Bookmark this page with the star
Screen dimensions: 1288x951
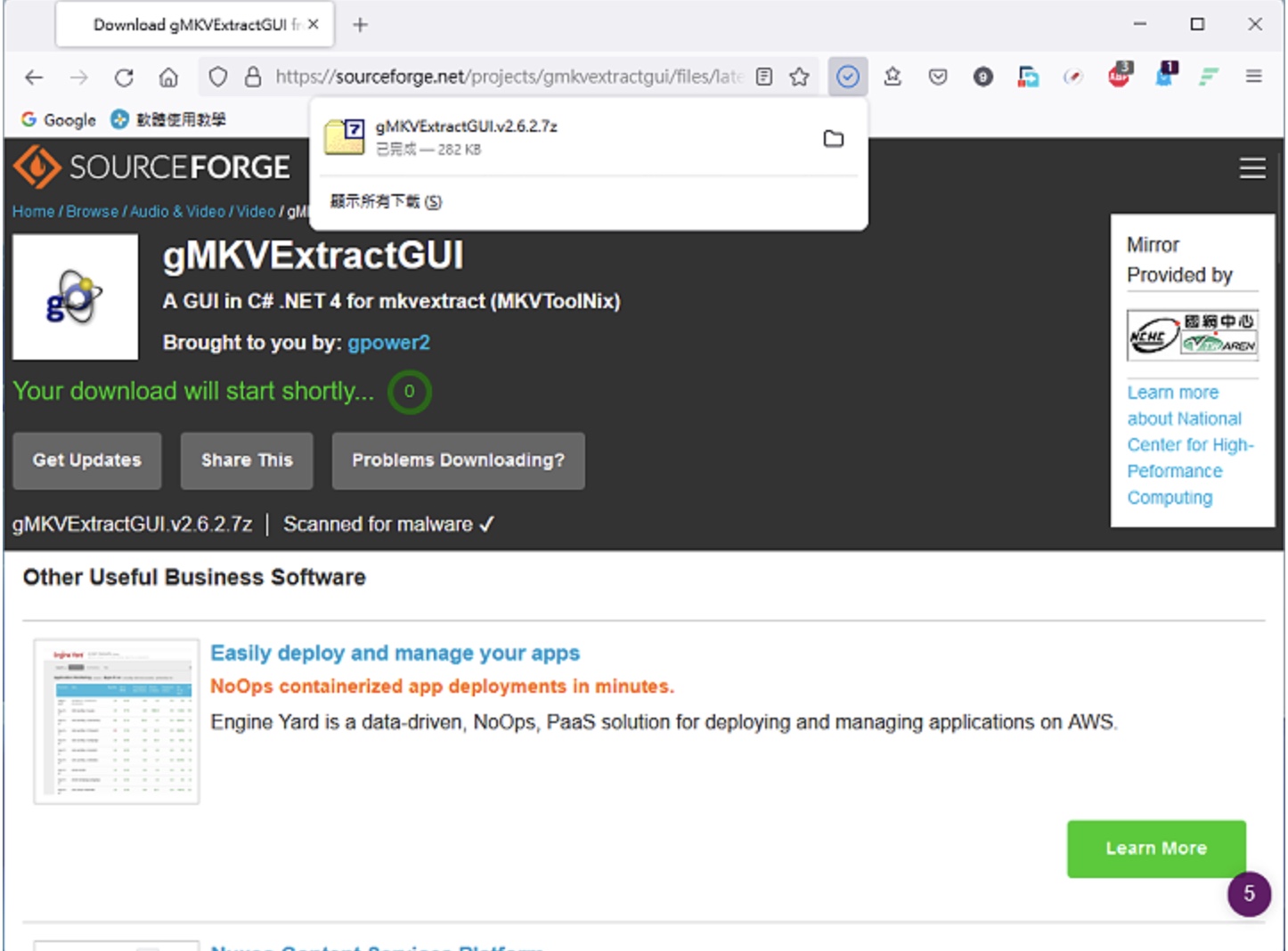(799, 77)
